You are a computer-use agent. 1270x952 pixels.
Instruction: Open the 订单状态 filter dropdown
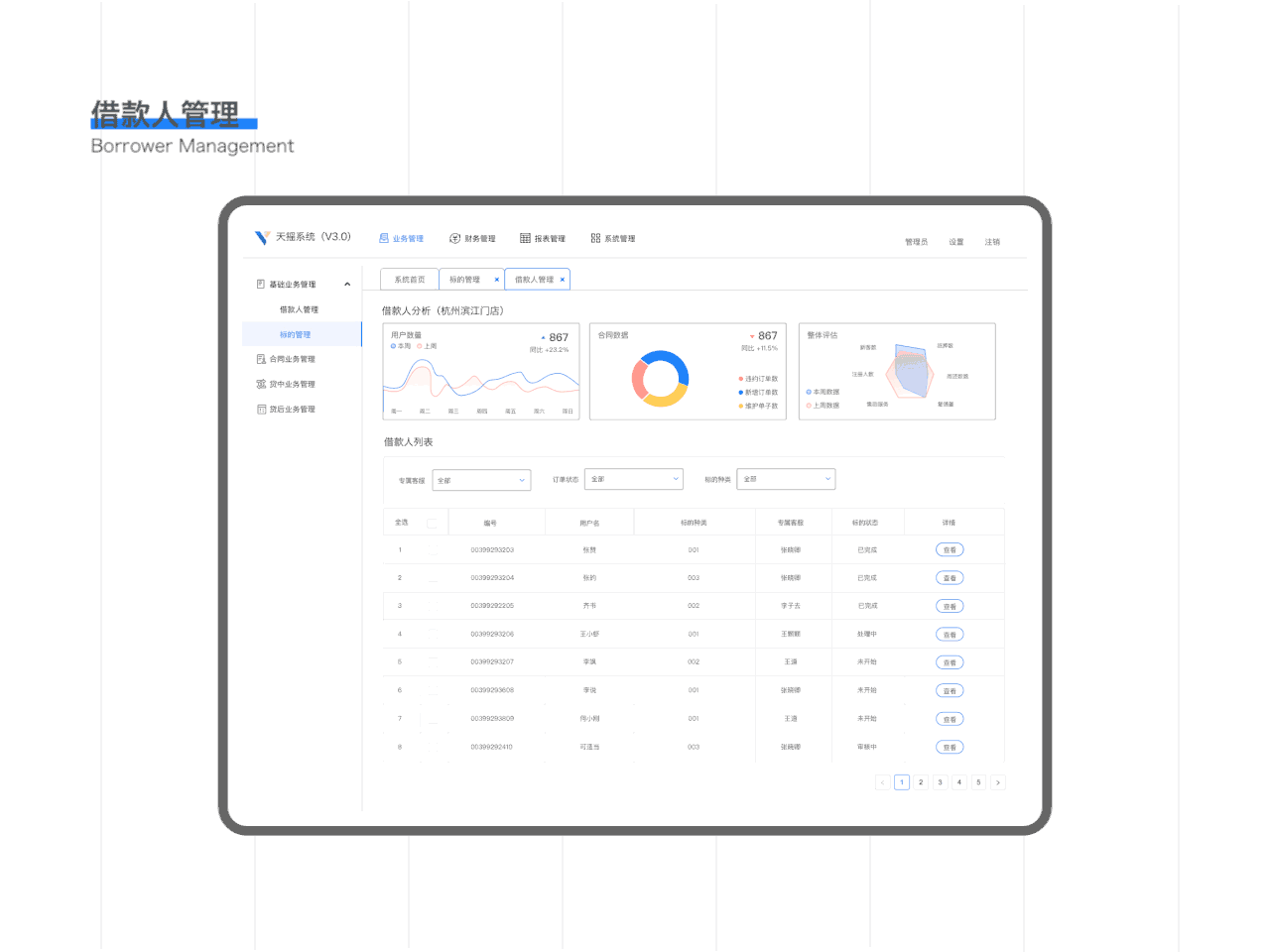[x=634, y=479]
